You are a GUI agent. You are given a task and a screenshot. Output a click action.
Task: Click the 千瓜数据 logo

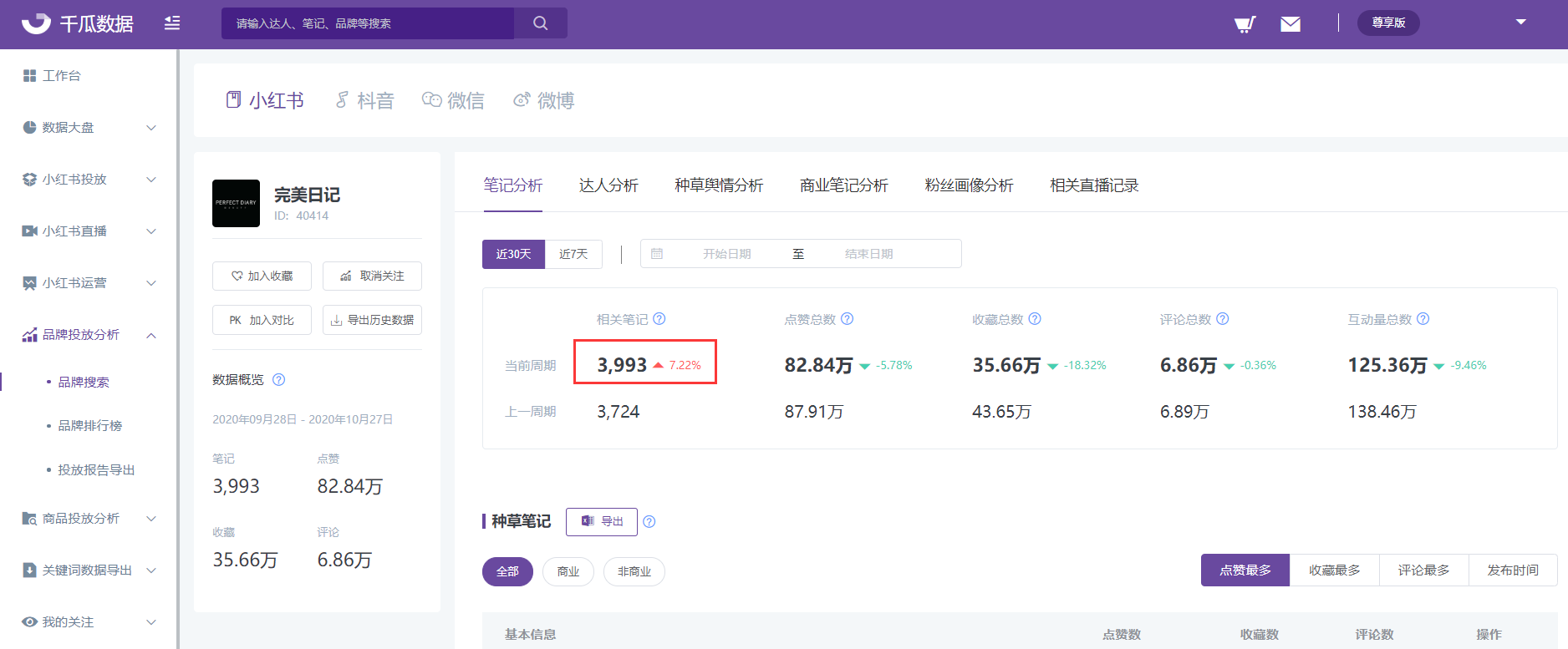click(x=77, y=23)
